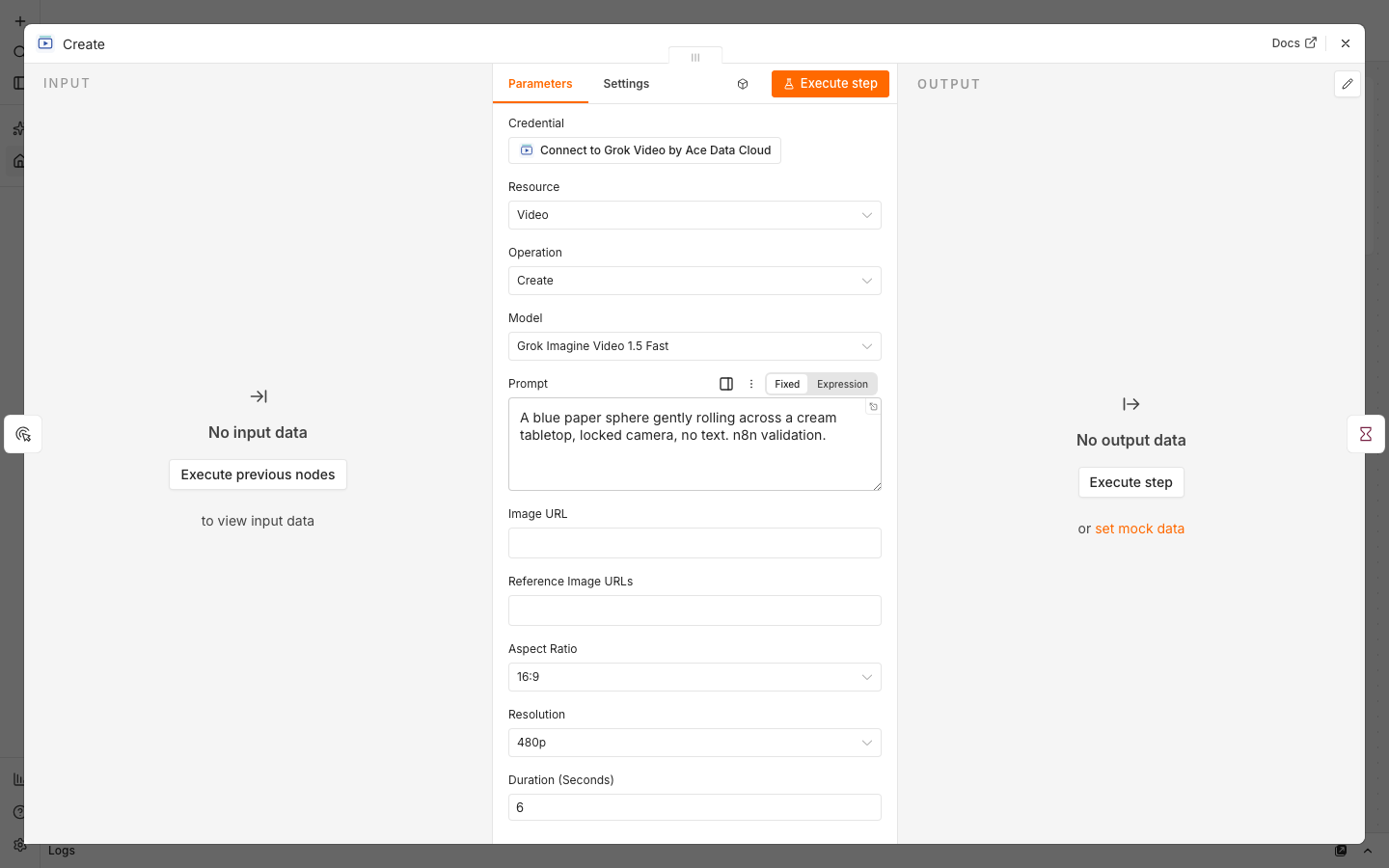Expand the Resolution dropdown 480p
The height and width of the screenshot is (868, 1389).
click(x=694, y=743)
